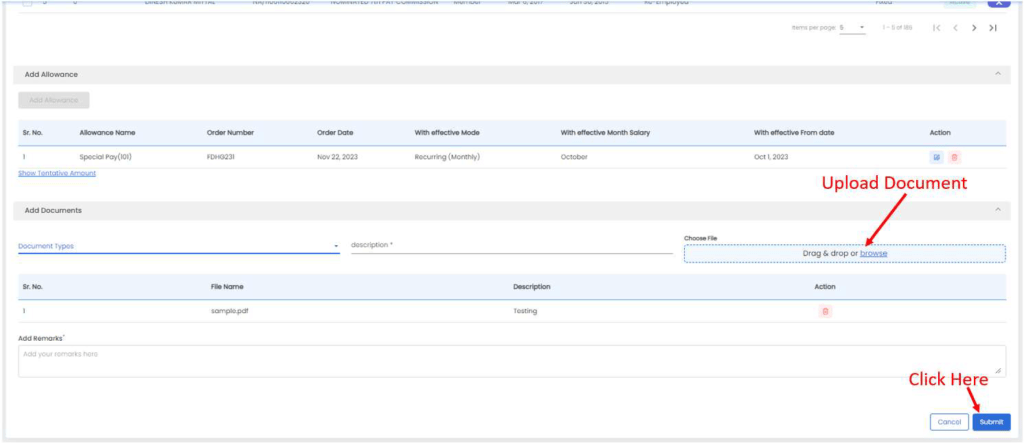This screenshot has height=443, width=1024.
Task: Go to previous page of results
Action: 955,28
